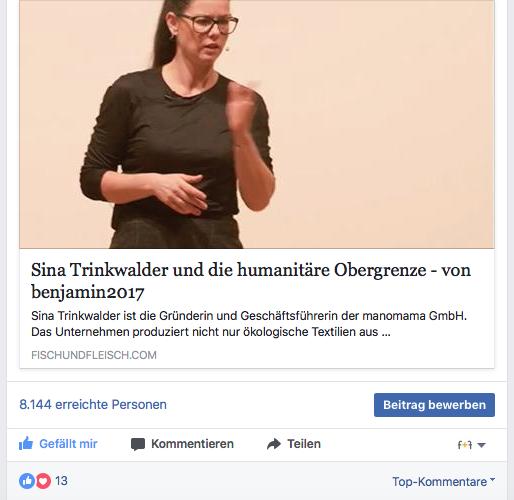Screen dimensions: 514x500
Task: Click the article preview image thumbnail
Action: click(x=257, y=124)
